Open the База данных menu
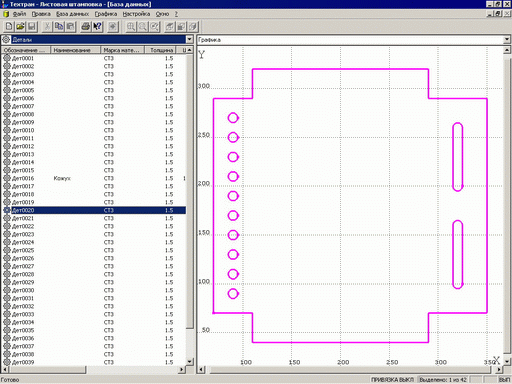This screenshot has width=512, height=384. [72, 14]
